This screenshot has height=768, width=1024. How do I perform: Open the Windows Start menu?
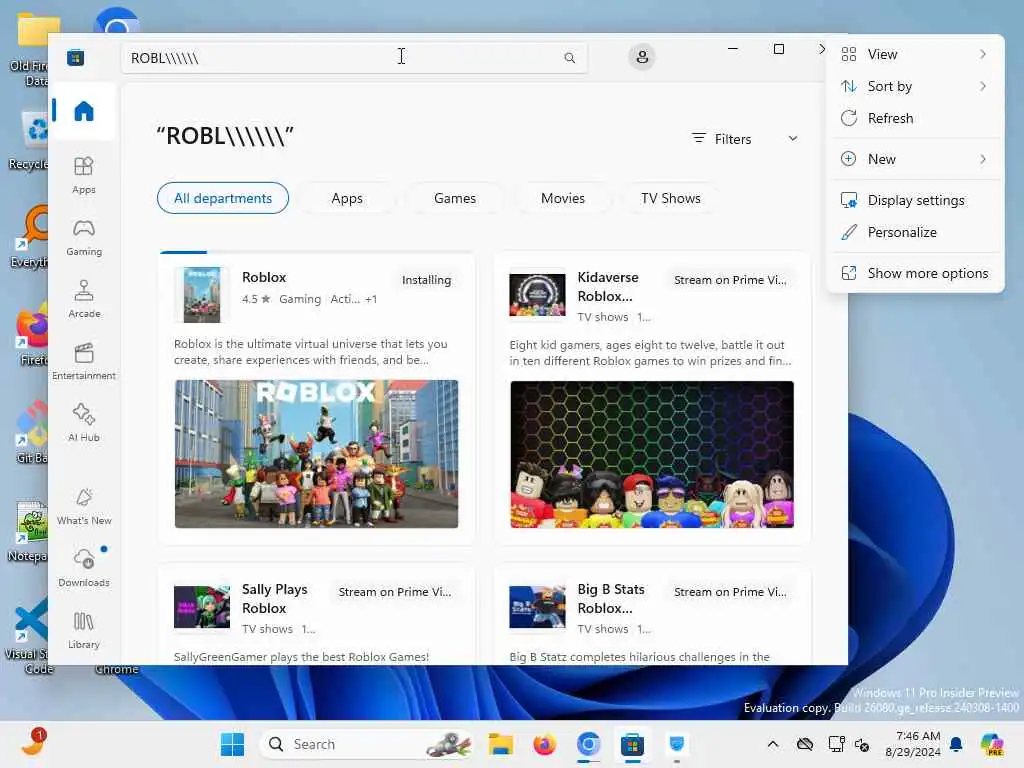(x=232, y=744)
